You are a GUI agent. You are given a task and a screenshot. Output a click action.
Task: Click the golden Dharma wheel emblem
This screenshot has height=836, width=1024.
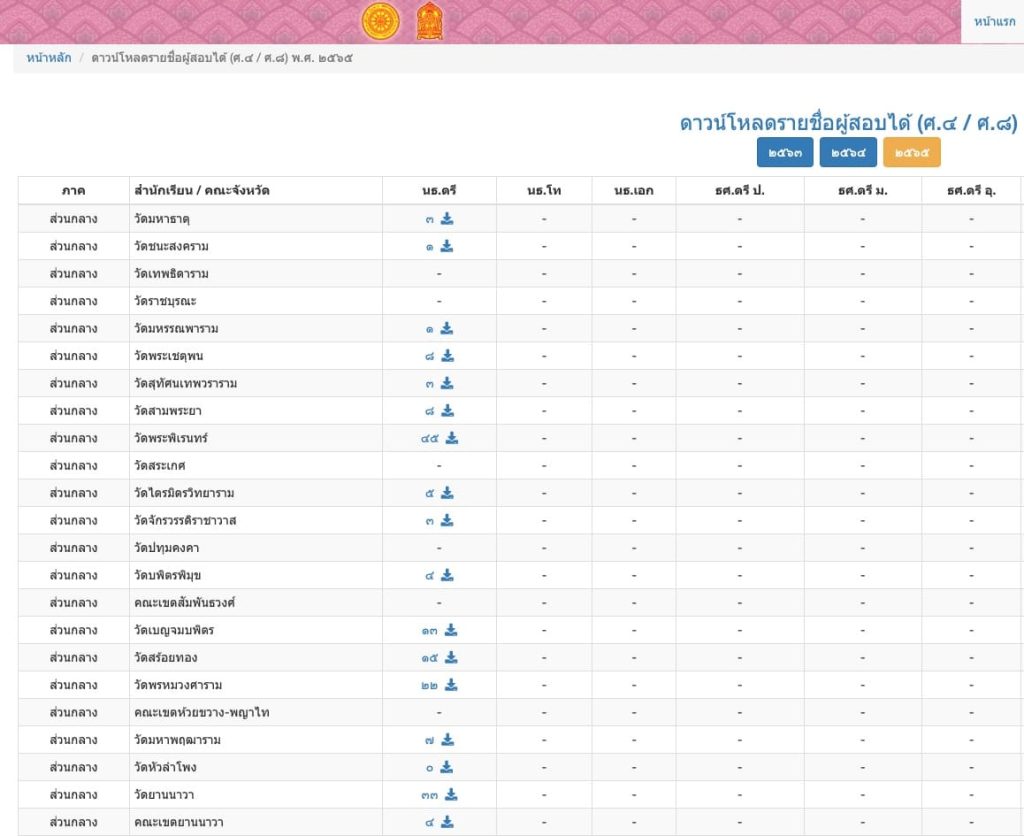click(x=381, y=21)
